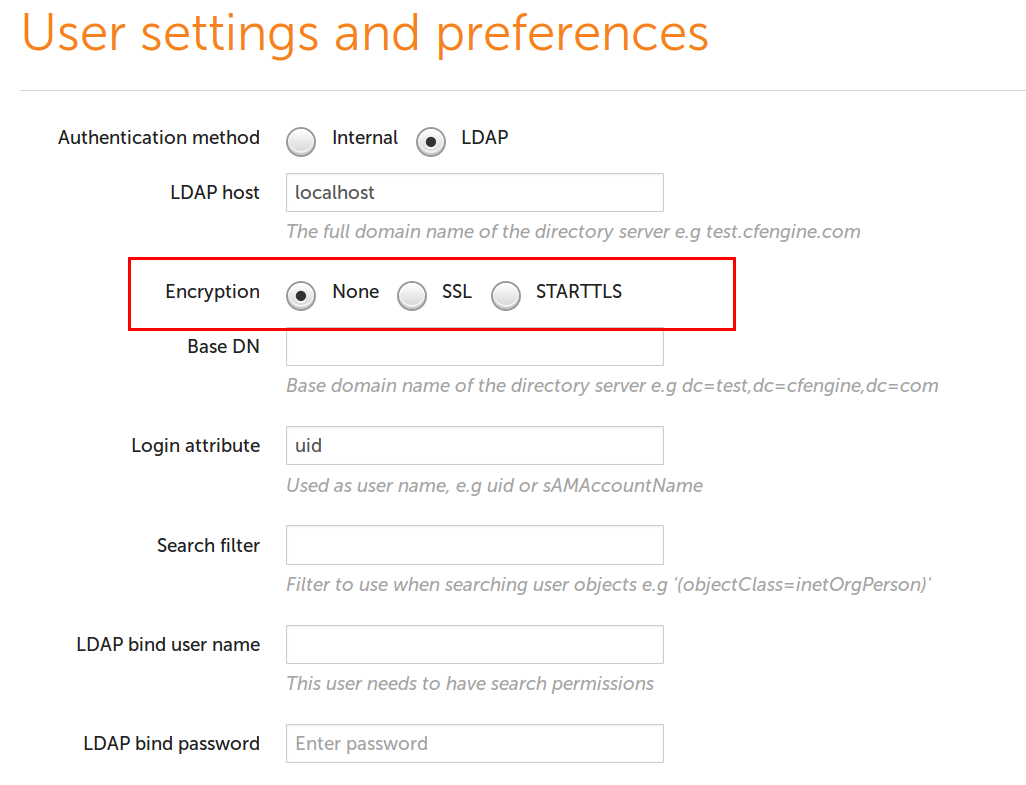This screenshot has width=1026, height=785.
Task: Click the LDAP bind password label
Action: [x=172, y=743]
